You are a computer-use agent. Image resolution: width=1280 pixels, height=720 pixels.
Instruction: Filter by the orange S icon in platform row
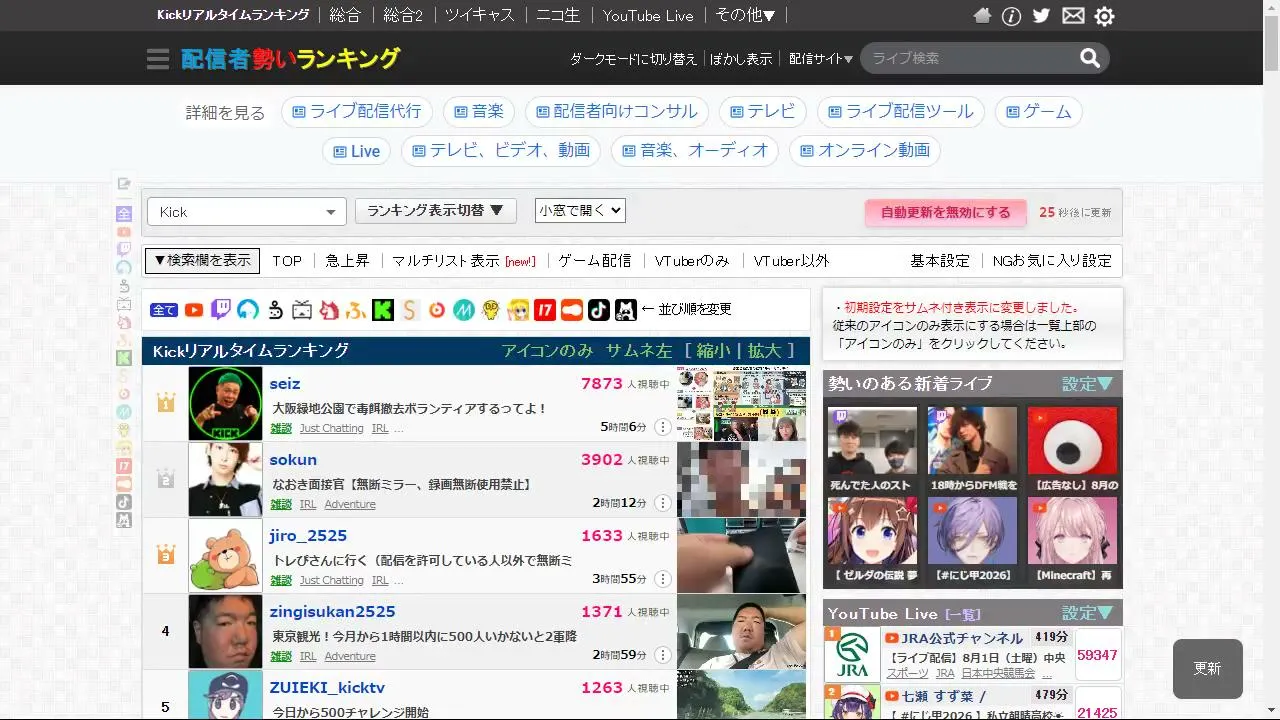pos(410,310)
